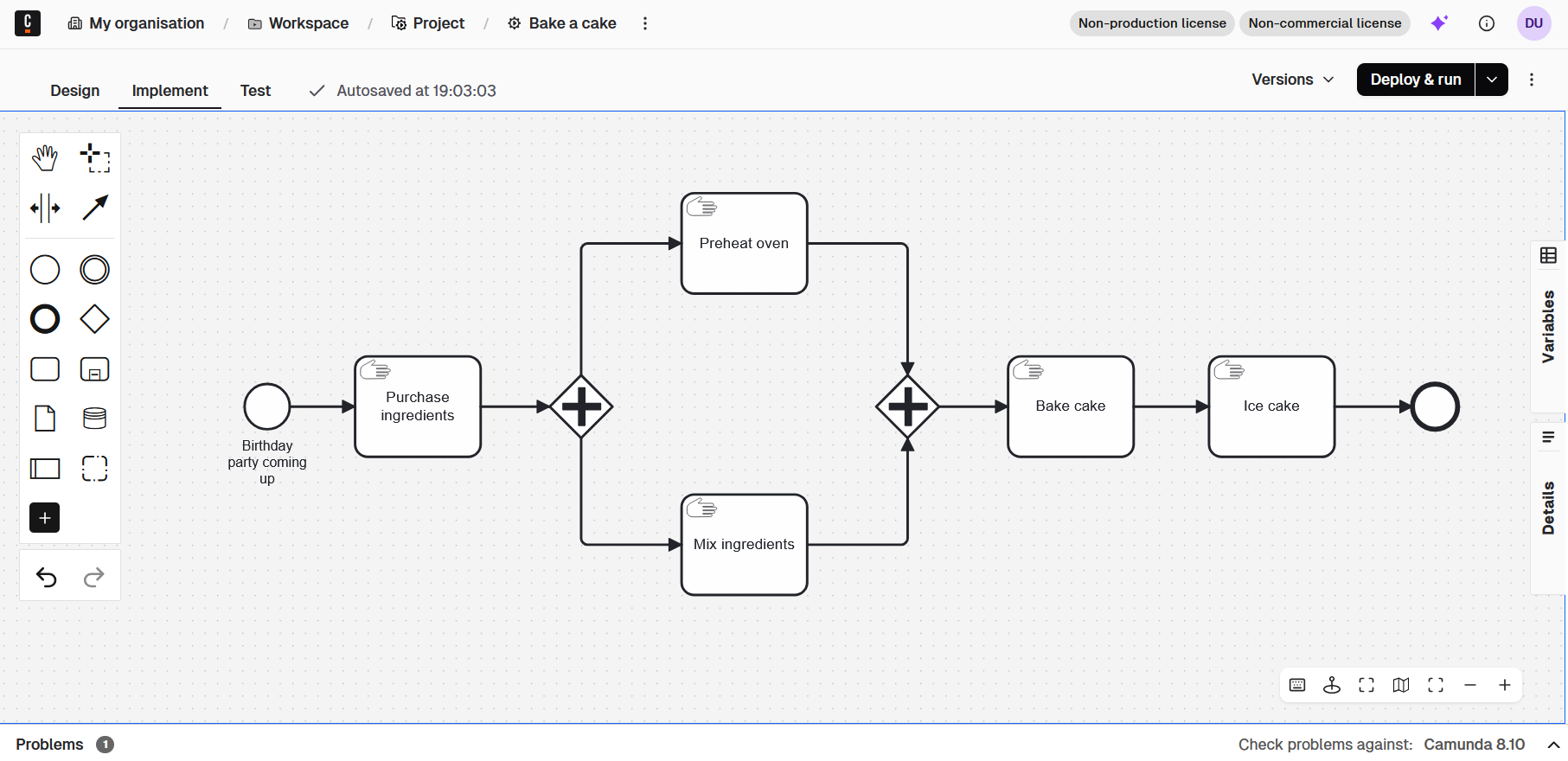Activate the create/remove space tool
This screenshot has width=1568, height=761.
(45, 208)
